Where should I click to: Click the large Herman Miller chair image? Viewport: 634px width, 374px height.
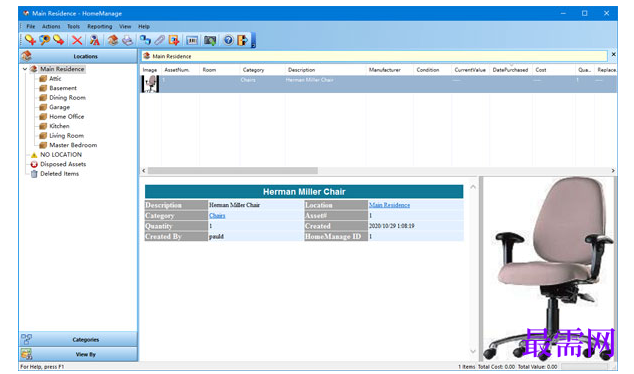tap(549, 269)
